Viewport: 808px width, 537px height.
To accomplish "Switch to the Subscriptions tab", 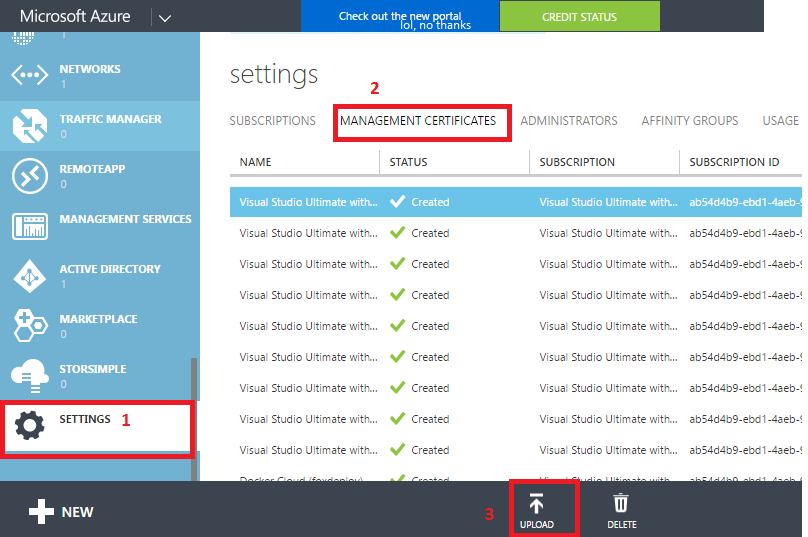I will click(273, 121).
